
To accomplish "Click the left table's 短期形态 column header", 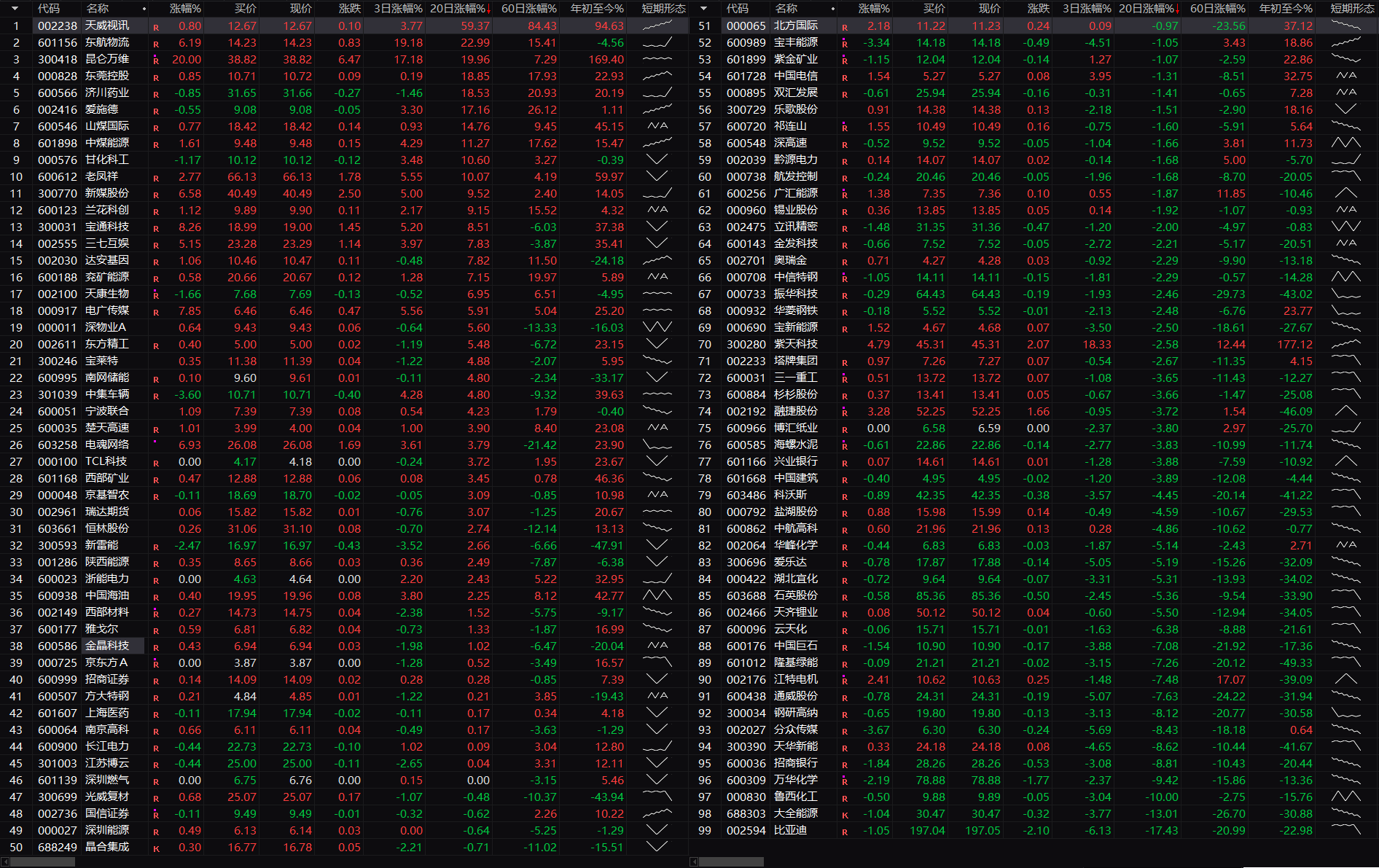I will pos(663,9).
